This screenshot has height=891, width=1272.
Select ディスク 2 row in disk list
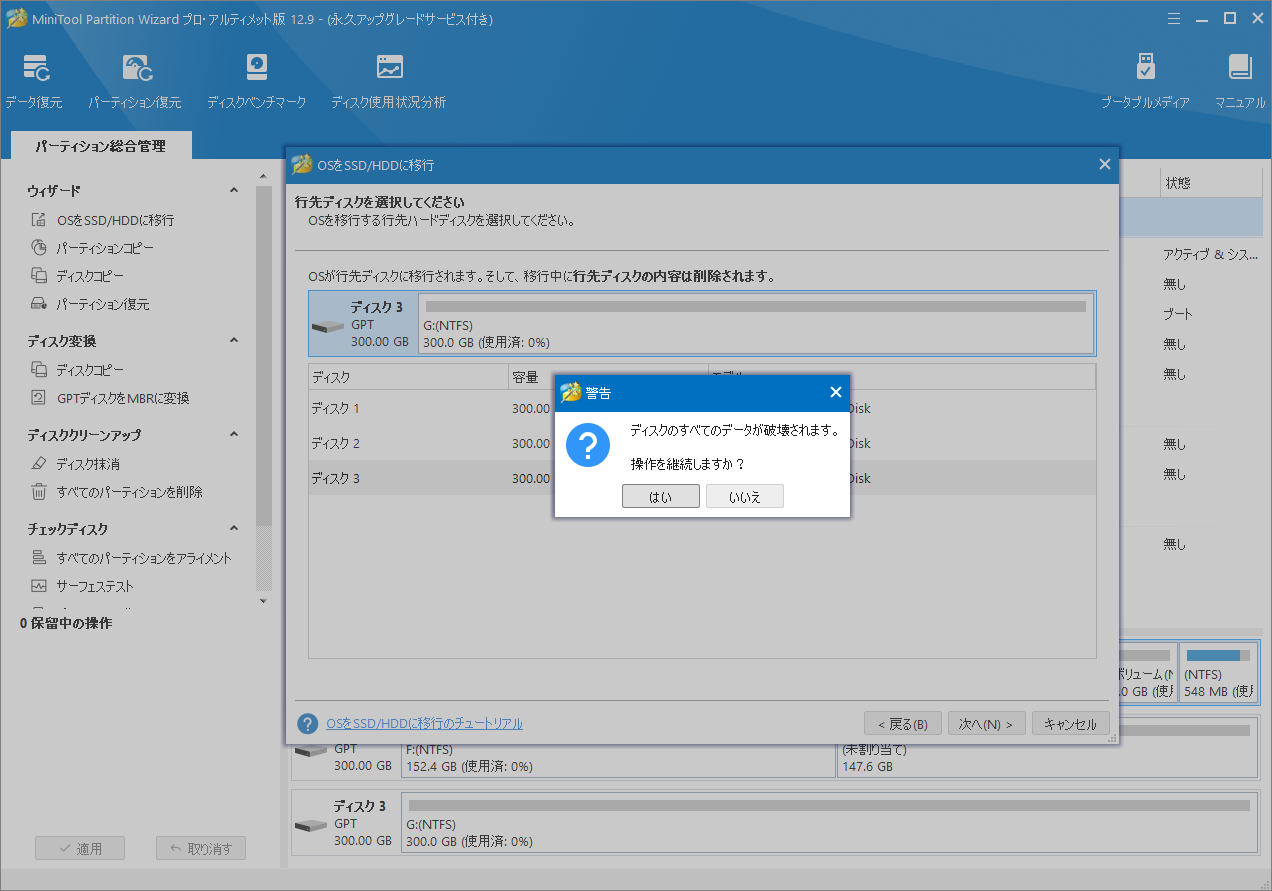coord(702,443)
